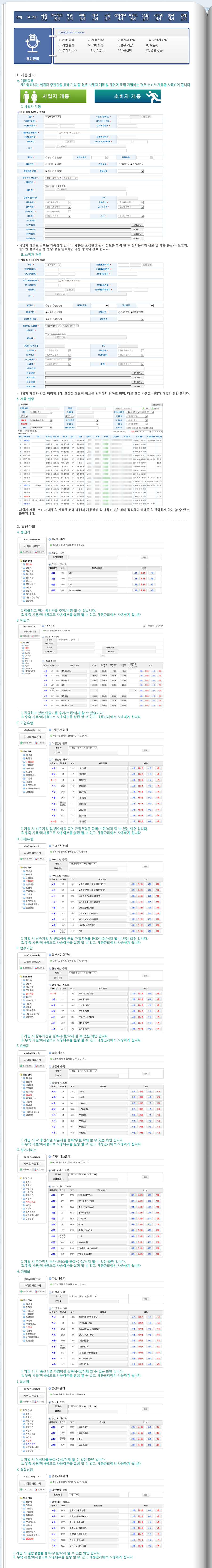The image size is (212, 1568).
Task: Go to 11. 유심비 in navigation menu
Action: point(124,51)
